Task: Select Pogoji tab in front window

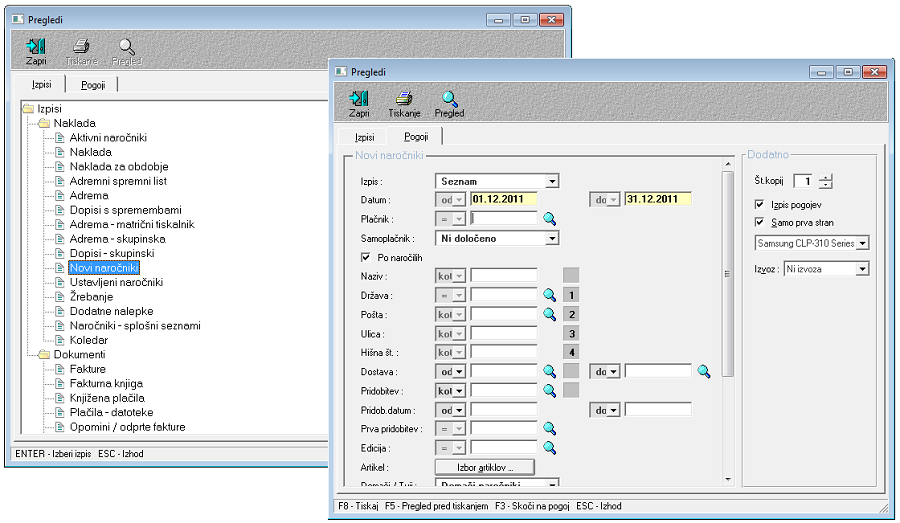Action: pyautogui.click(x=416, y=137)
